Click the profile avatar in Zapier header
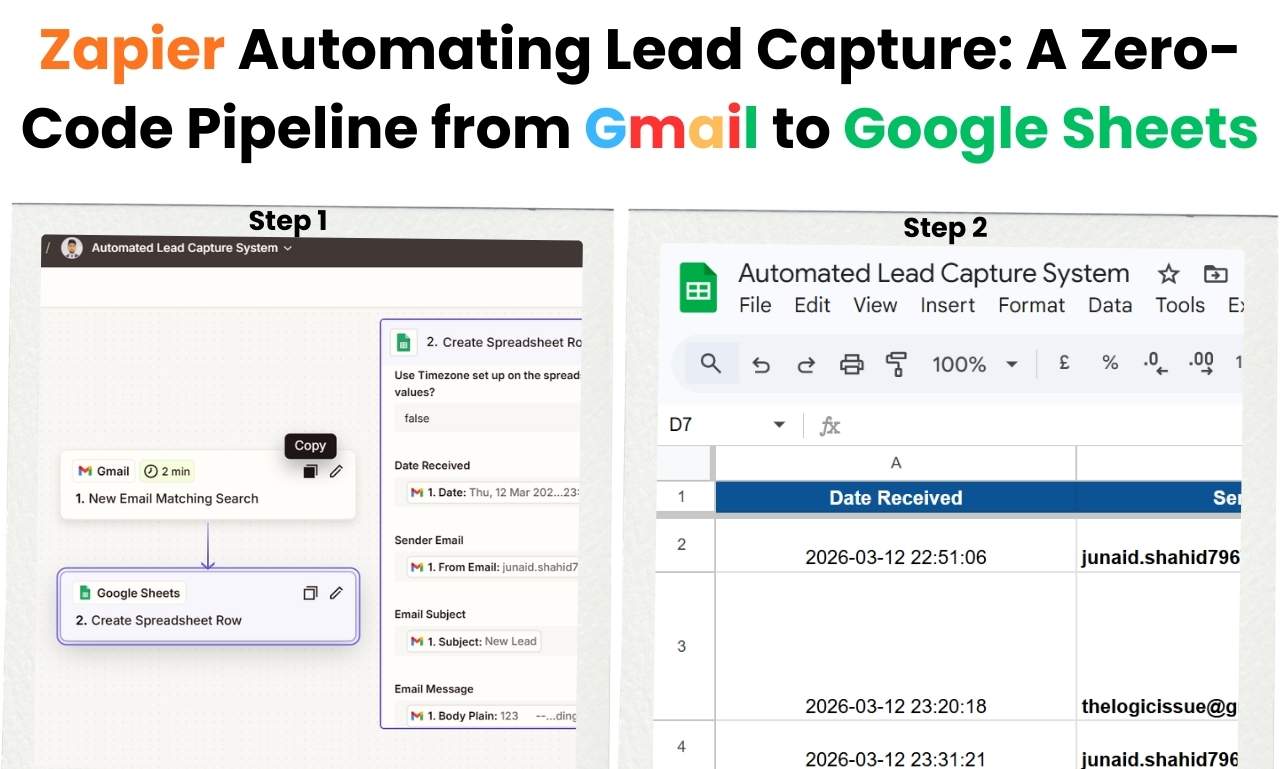The width and height of the screenshot is (1280, 769). [71, 248]
